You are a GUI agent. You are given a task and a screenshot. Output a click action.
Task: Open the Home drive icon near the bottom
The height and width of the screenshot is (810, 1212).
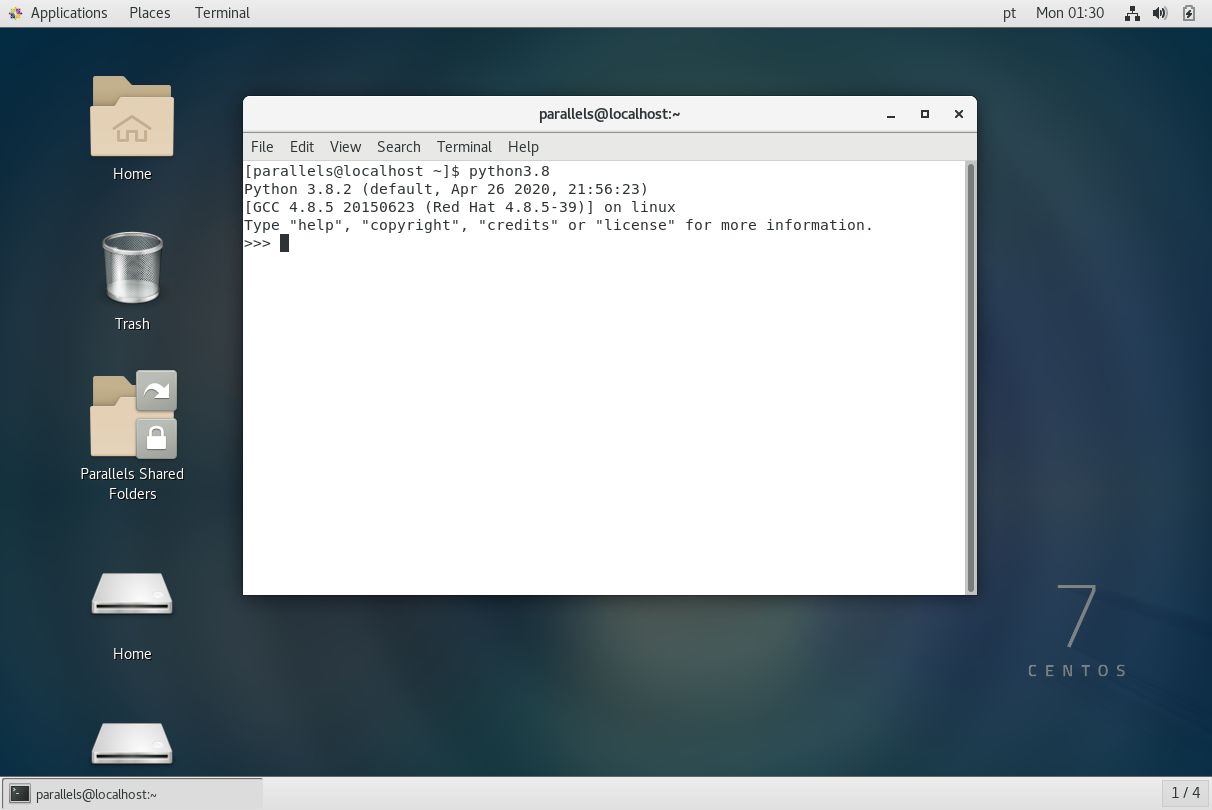click(131, 593)
